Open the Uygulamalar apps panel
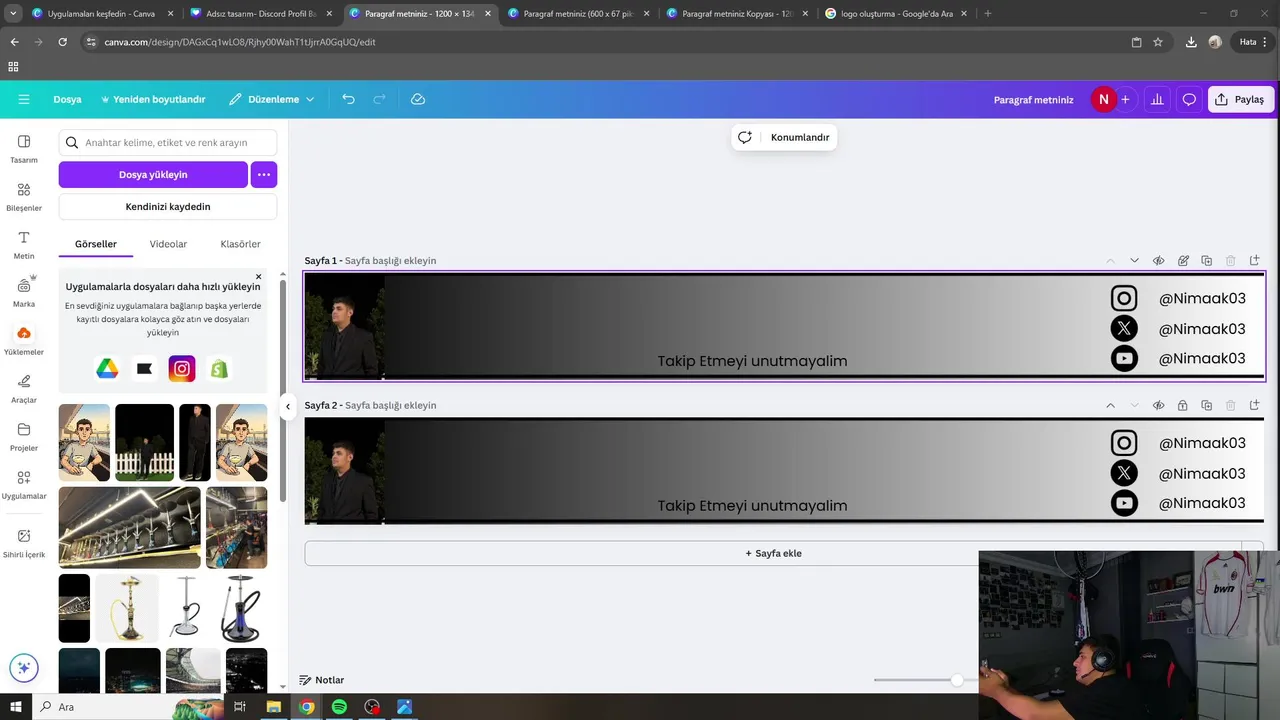This screenshot has height=720, width=1280. (24, 484)
